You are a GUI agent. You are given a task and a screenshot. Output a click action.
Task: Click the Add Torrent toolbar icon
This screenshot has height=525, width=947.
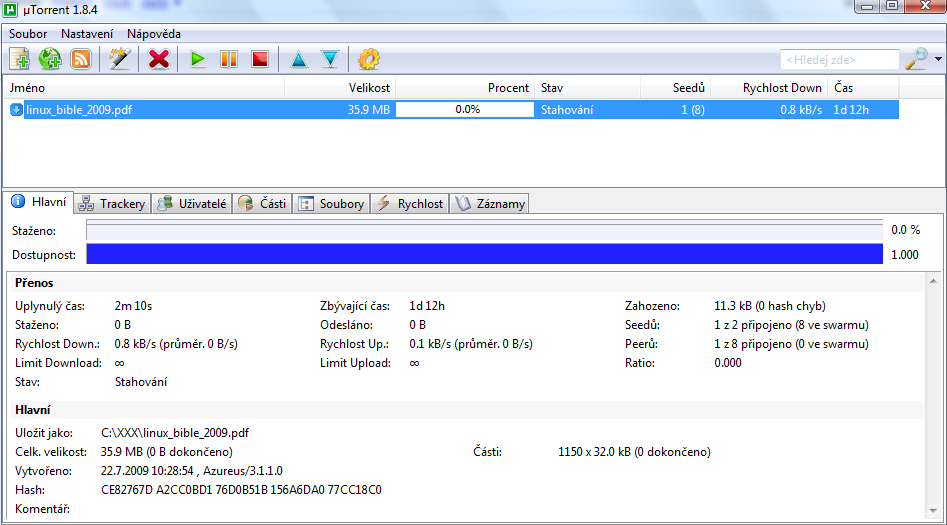(x=19, y=59)
